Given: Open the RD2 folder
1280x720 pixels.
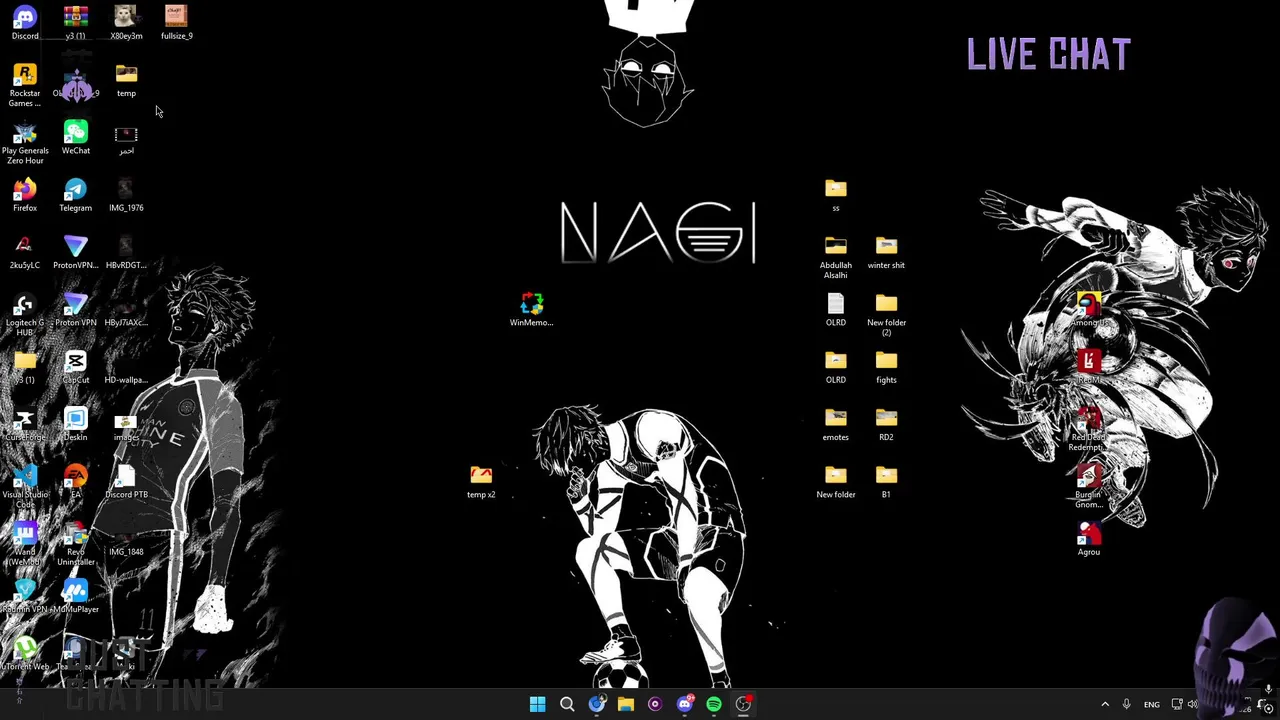Looking at the screenshot, I should pos(886,424).
